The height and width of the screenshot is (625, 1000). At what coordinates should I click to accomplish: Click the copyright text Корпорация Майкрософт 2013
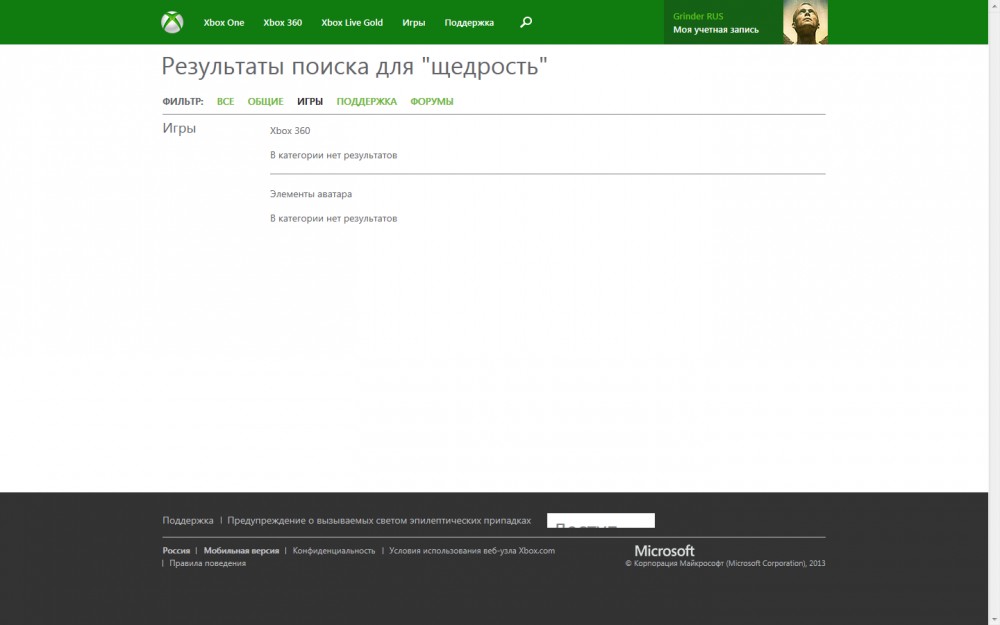tap(725, 563)
